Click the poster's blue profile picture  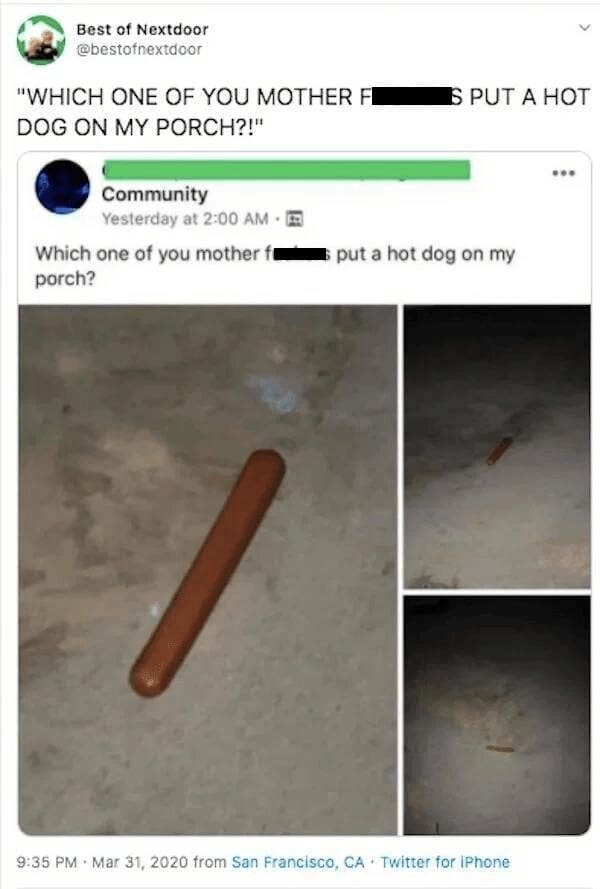click(x=62, y=187)
